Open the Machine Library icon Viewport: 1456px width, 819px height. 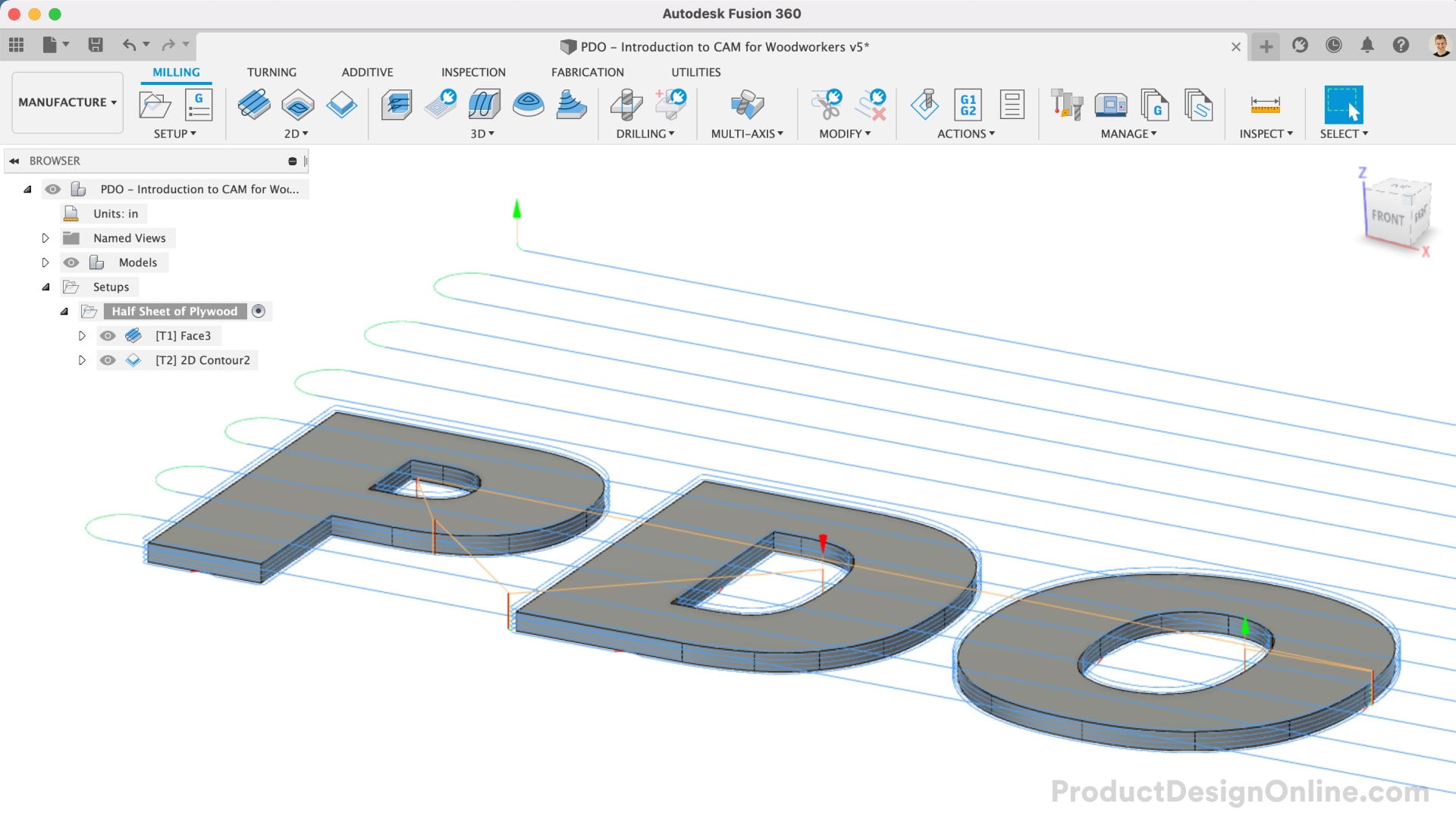(x=1111, y=105)
